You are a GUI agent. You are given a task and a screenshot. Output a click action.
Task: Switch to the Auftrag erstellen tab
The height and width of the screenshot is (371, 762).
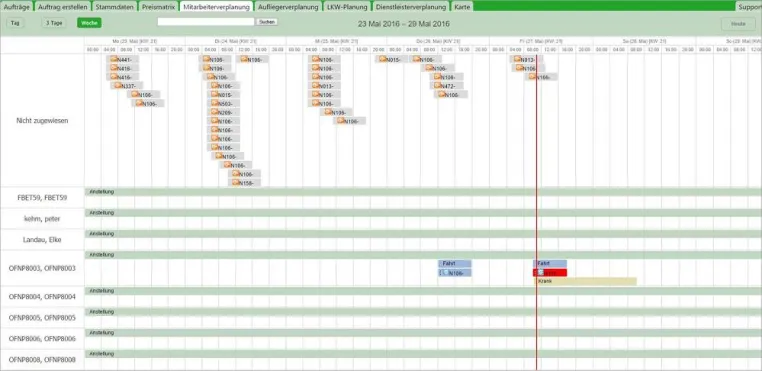point(63,7)
